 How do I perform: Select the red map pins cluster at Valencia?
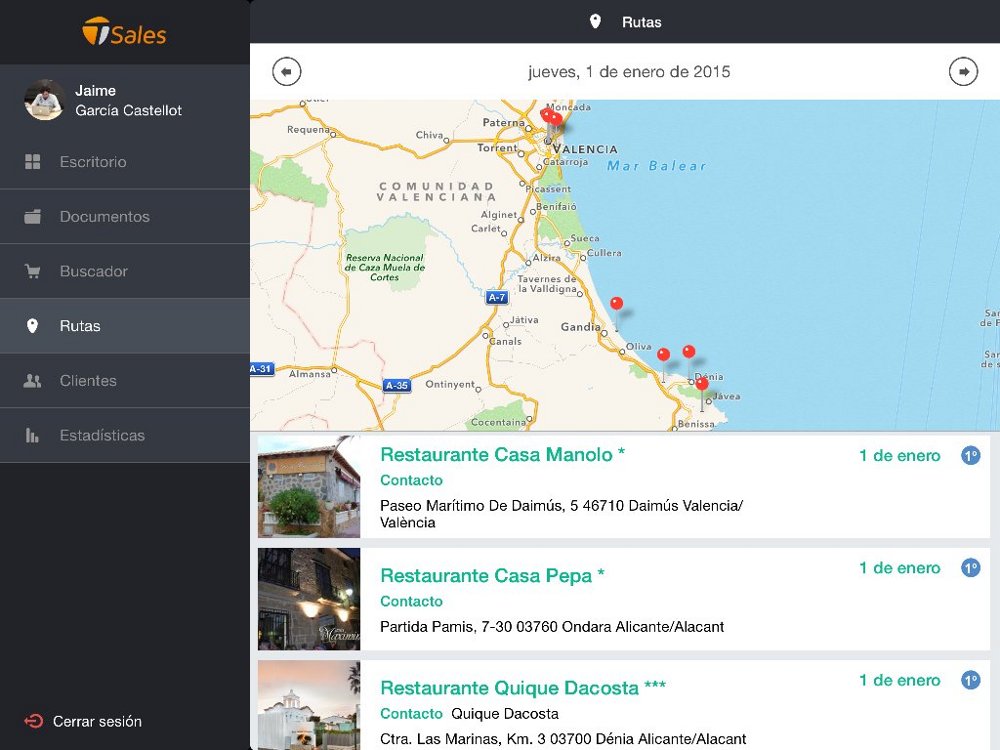(x=551, y=117)
